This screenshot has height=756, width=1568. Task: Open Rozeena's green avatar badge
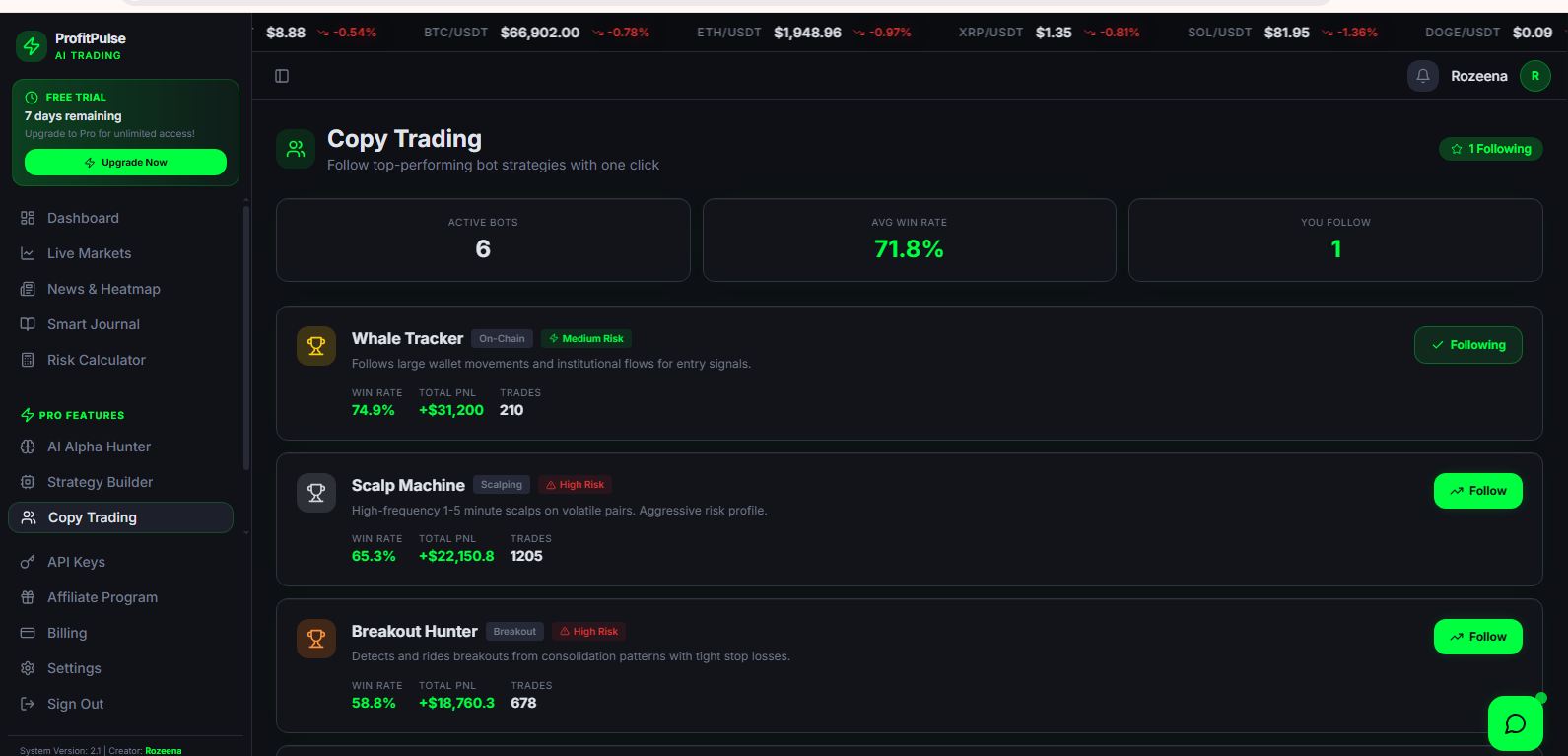[1535, 76]
